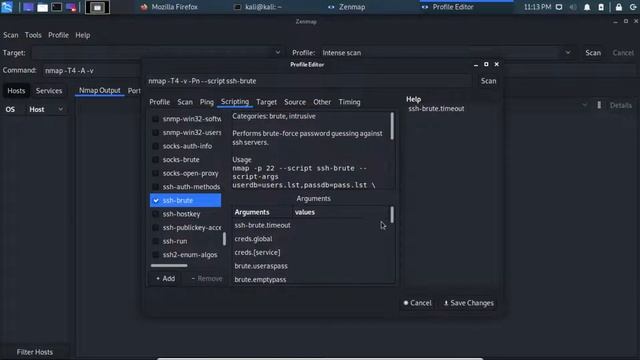Click the lock screen icon in the system tray

tap(619, 7)
